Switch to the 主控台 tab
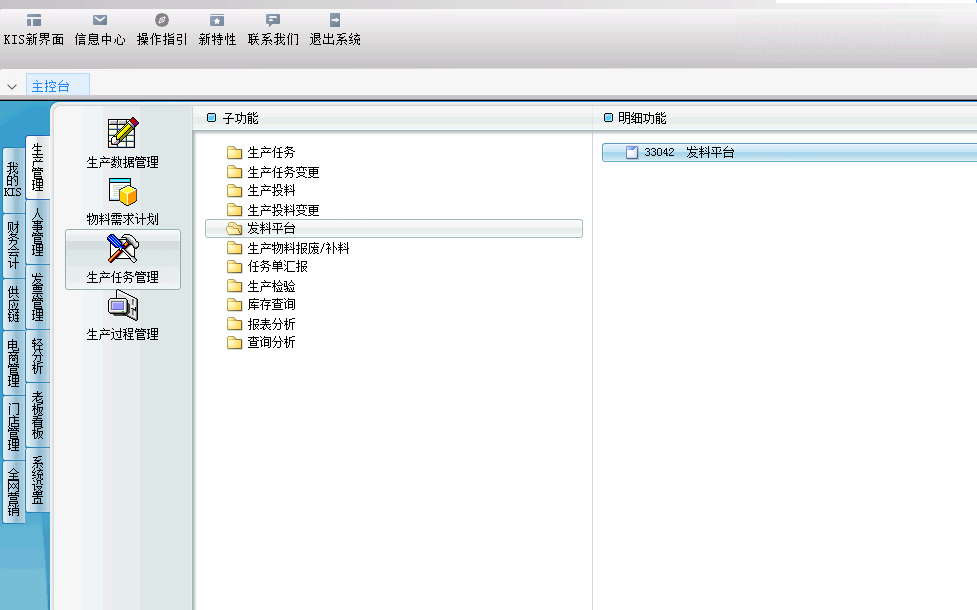This screenshot has width=977, height=610. [x=57, y=86]
